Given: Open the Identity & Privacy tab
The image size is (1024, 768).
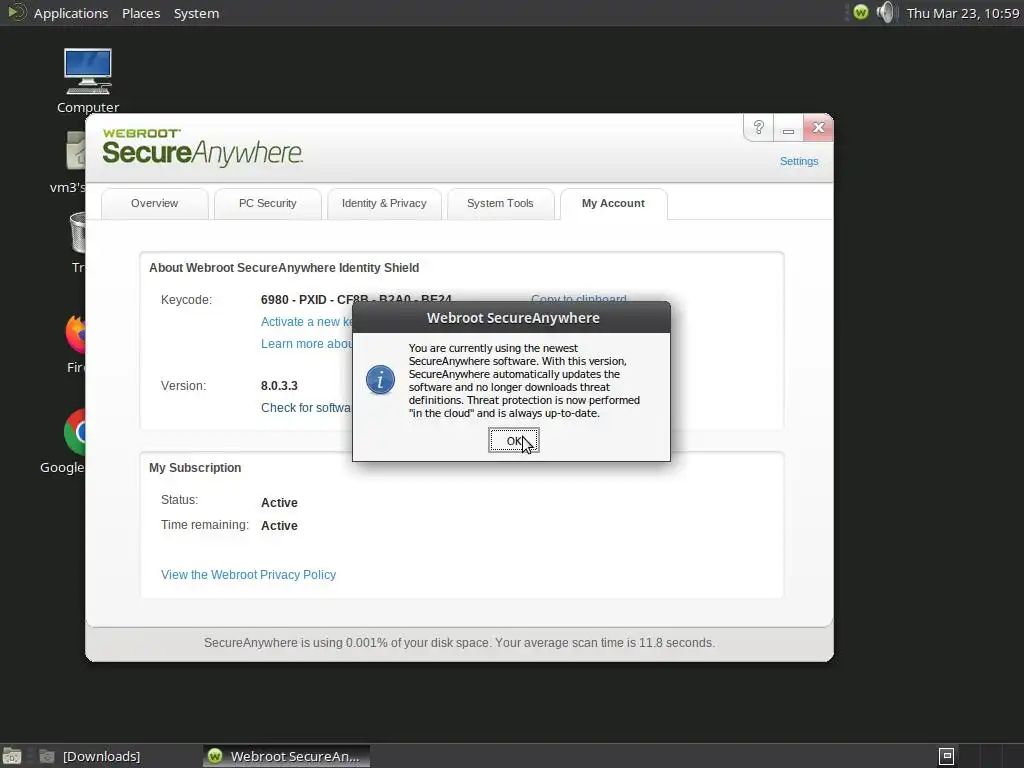Looking at the screenshot, I should point(384,203).
